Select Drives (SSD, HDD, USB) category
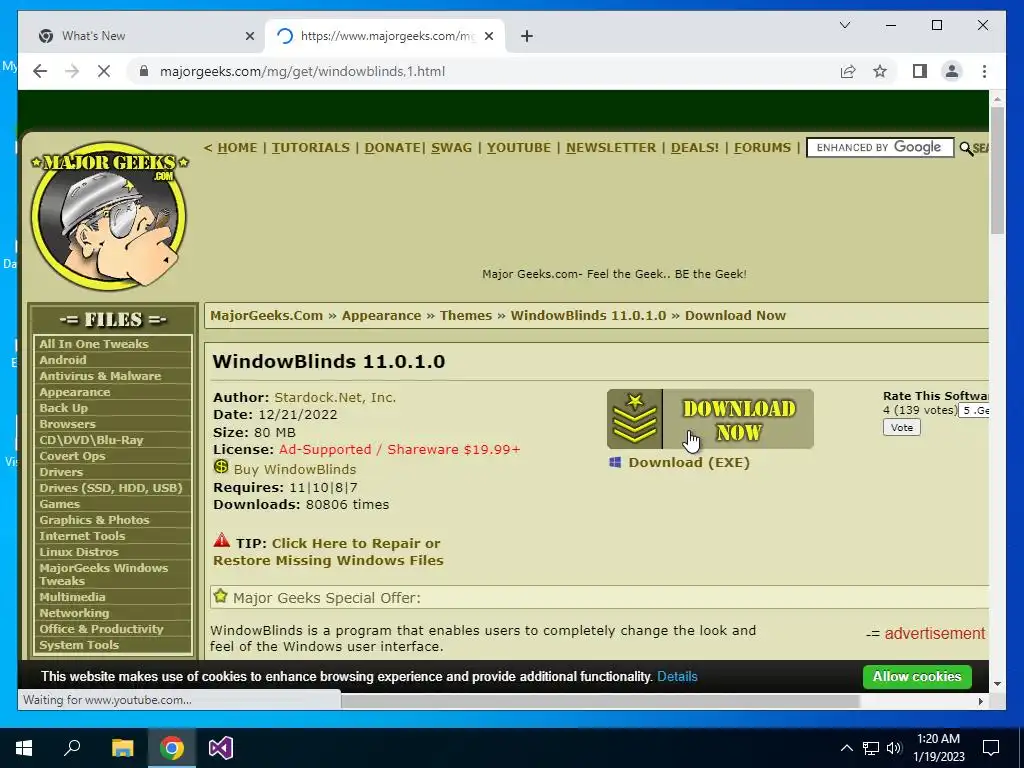The image size is (1024, 768). [x=113, y=488]
